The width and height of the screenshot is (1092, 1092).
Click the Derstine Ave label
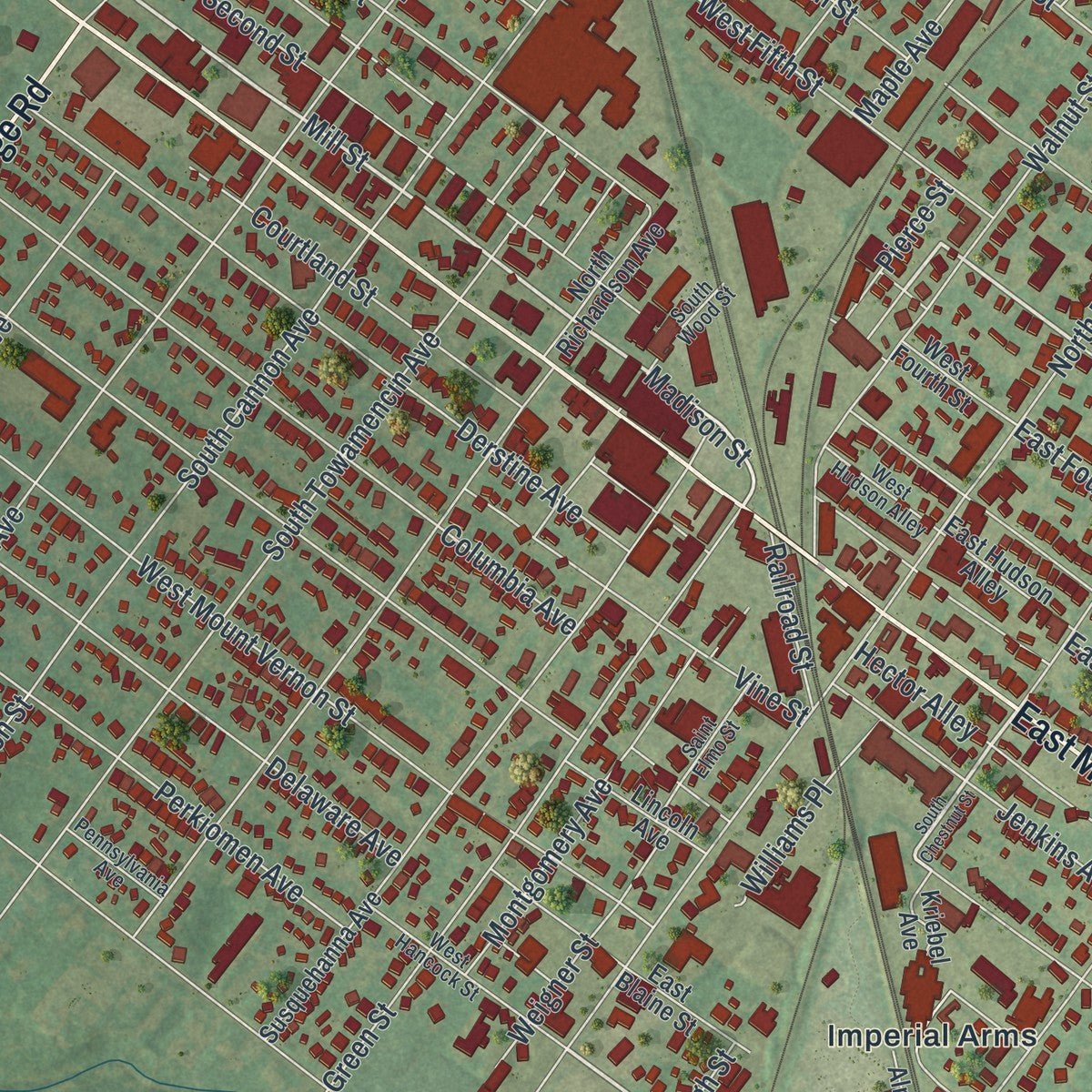[519, 471]
